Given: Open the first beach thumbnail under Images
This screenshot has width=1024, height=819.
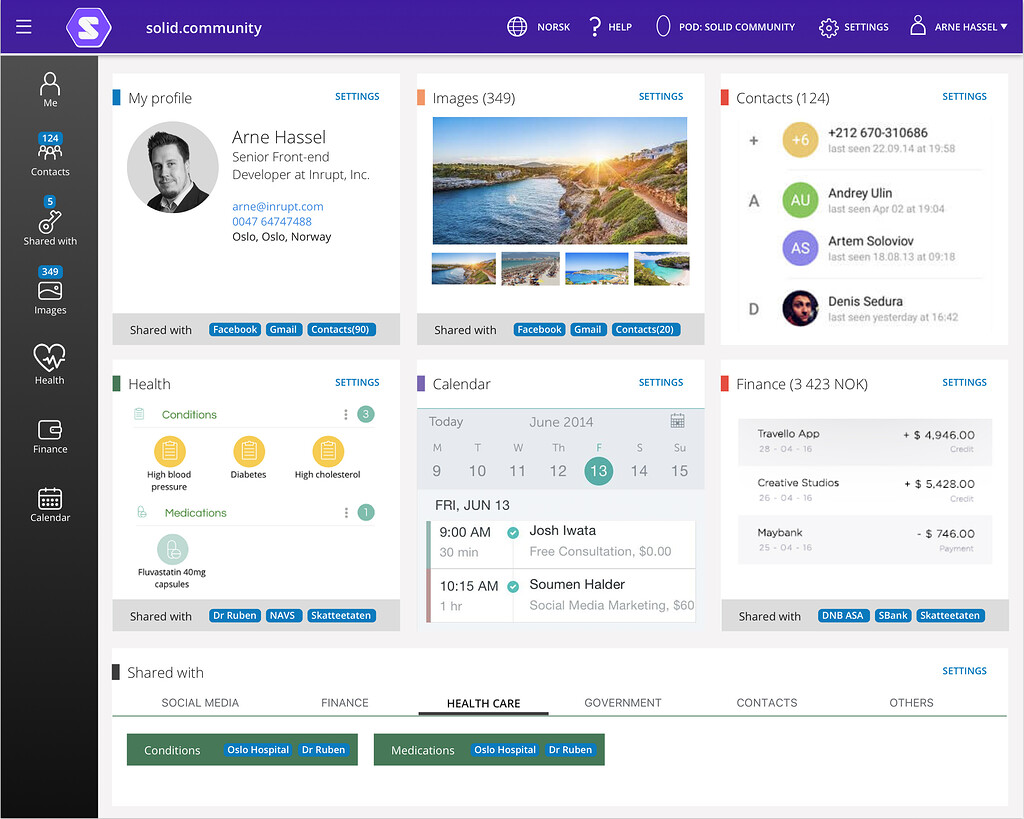Looking at the screenshot, I should pos(463,268).
